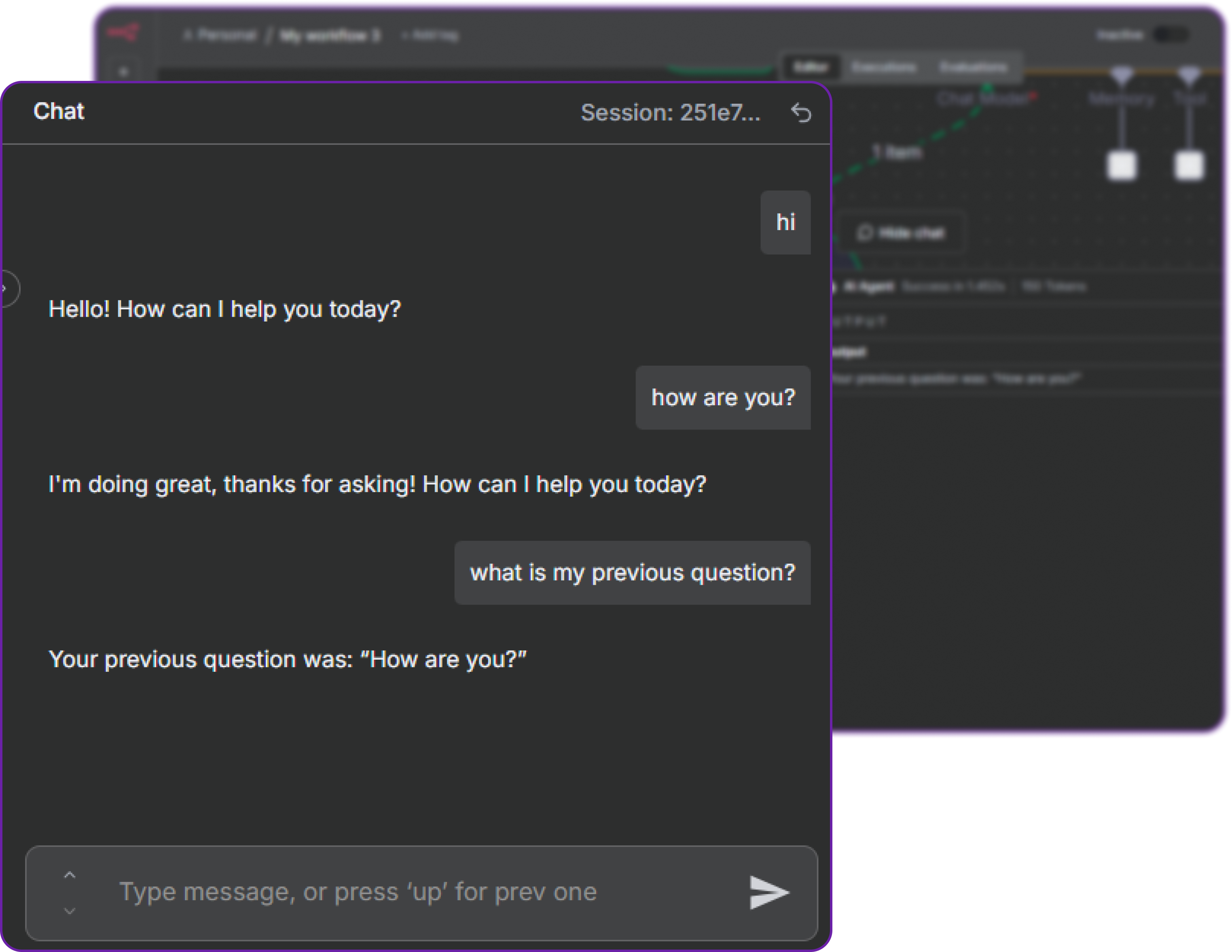Screen dimensions: 1232x952
Task: Click the My workflow 3 name
Action: coord(330,36)
